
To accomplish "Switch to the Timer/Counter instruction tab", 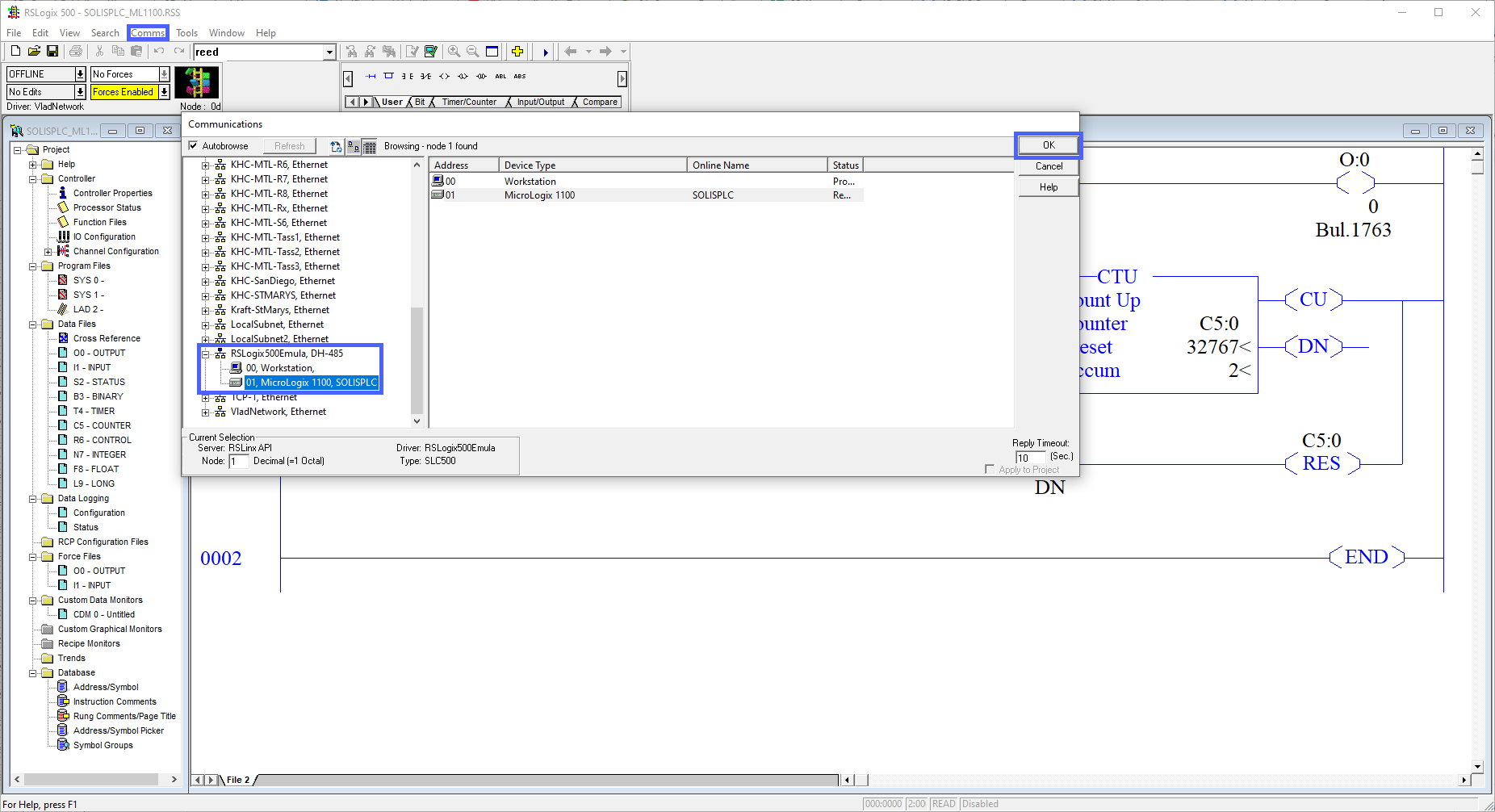I will [x=469, y=102].
